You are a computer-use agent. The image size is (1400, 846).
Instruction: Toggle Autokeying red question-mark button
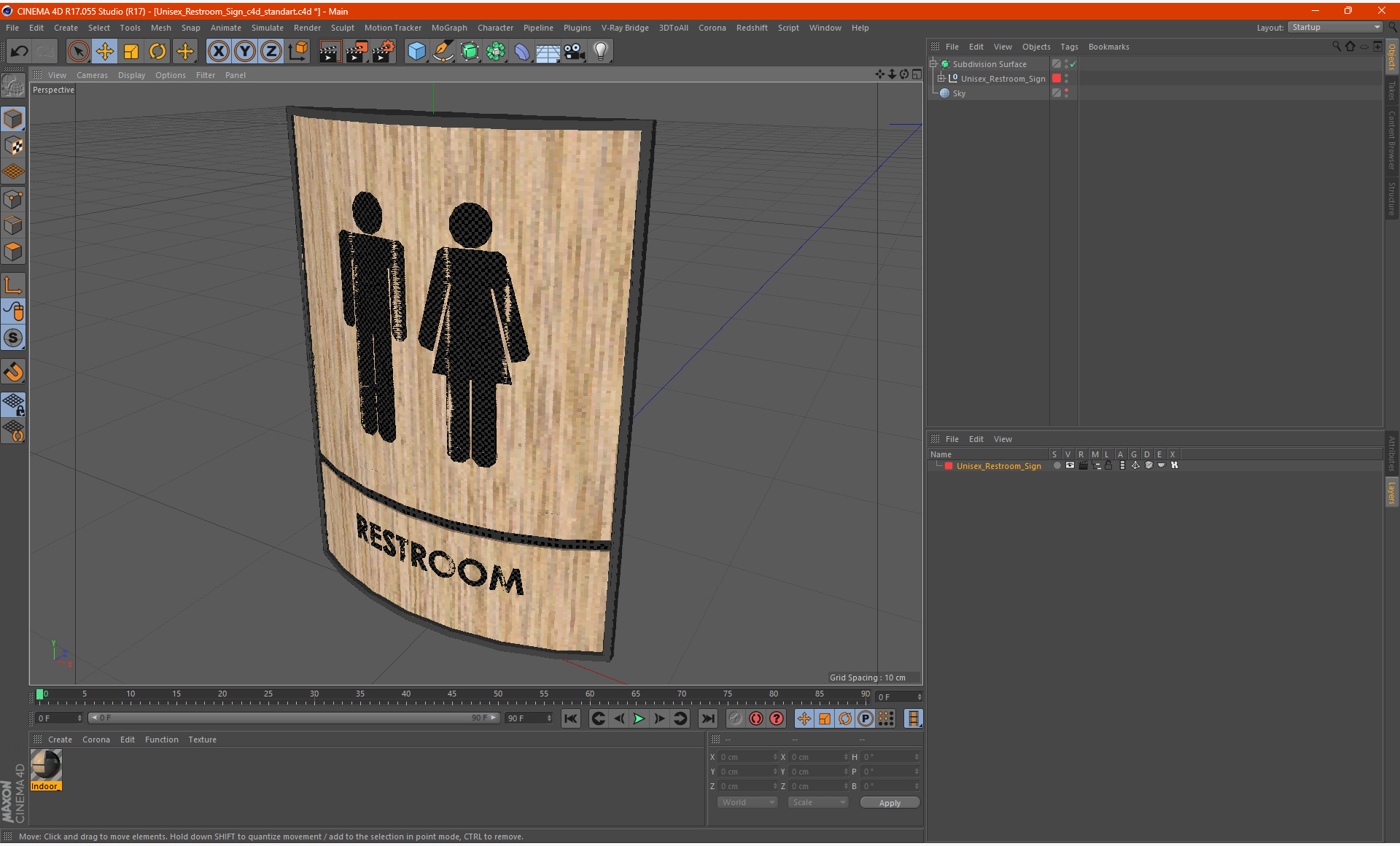(777, 718)
